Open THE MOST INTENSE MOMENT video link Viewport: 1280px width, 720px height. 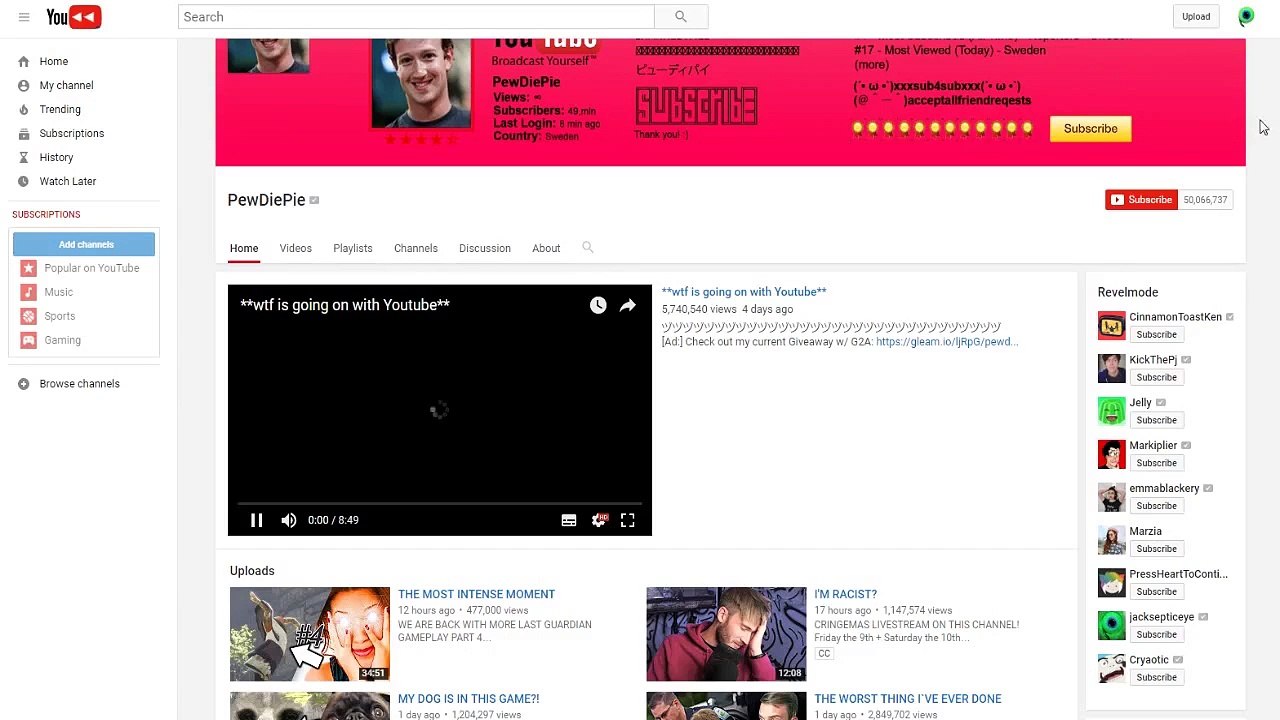pyautogui.click(x=476, y=594)
